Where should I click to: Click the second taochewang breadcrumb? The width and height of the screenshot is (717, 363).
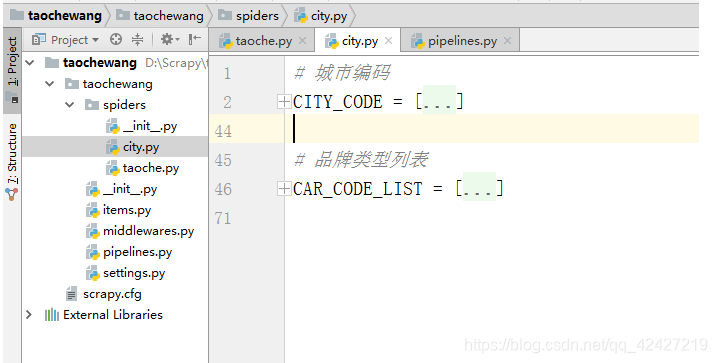click(160, 16)
